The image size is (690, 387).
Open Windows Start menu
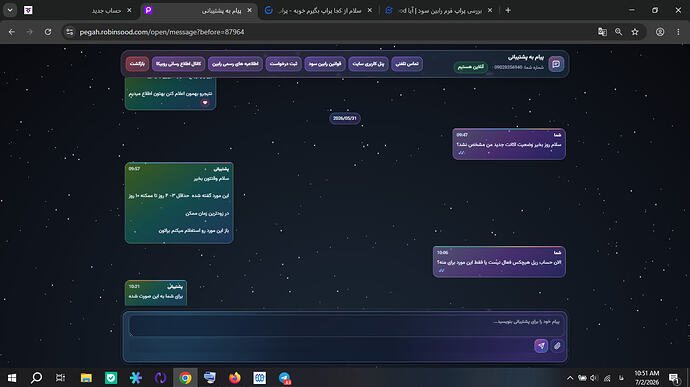click(12, 378)
